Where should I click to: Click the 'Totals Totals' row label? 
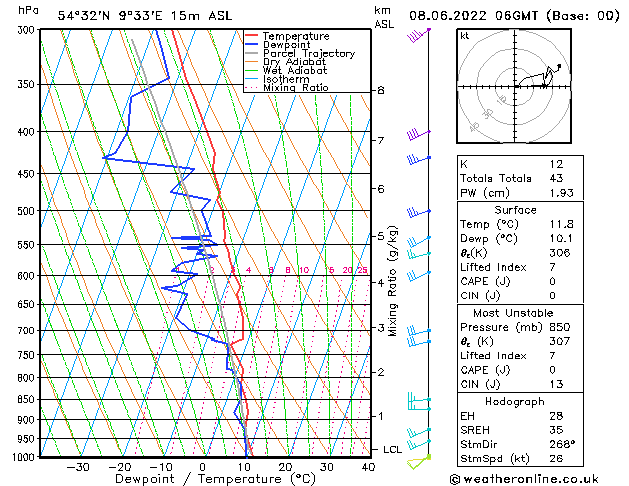point(496,178)
